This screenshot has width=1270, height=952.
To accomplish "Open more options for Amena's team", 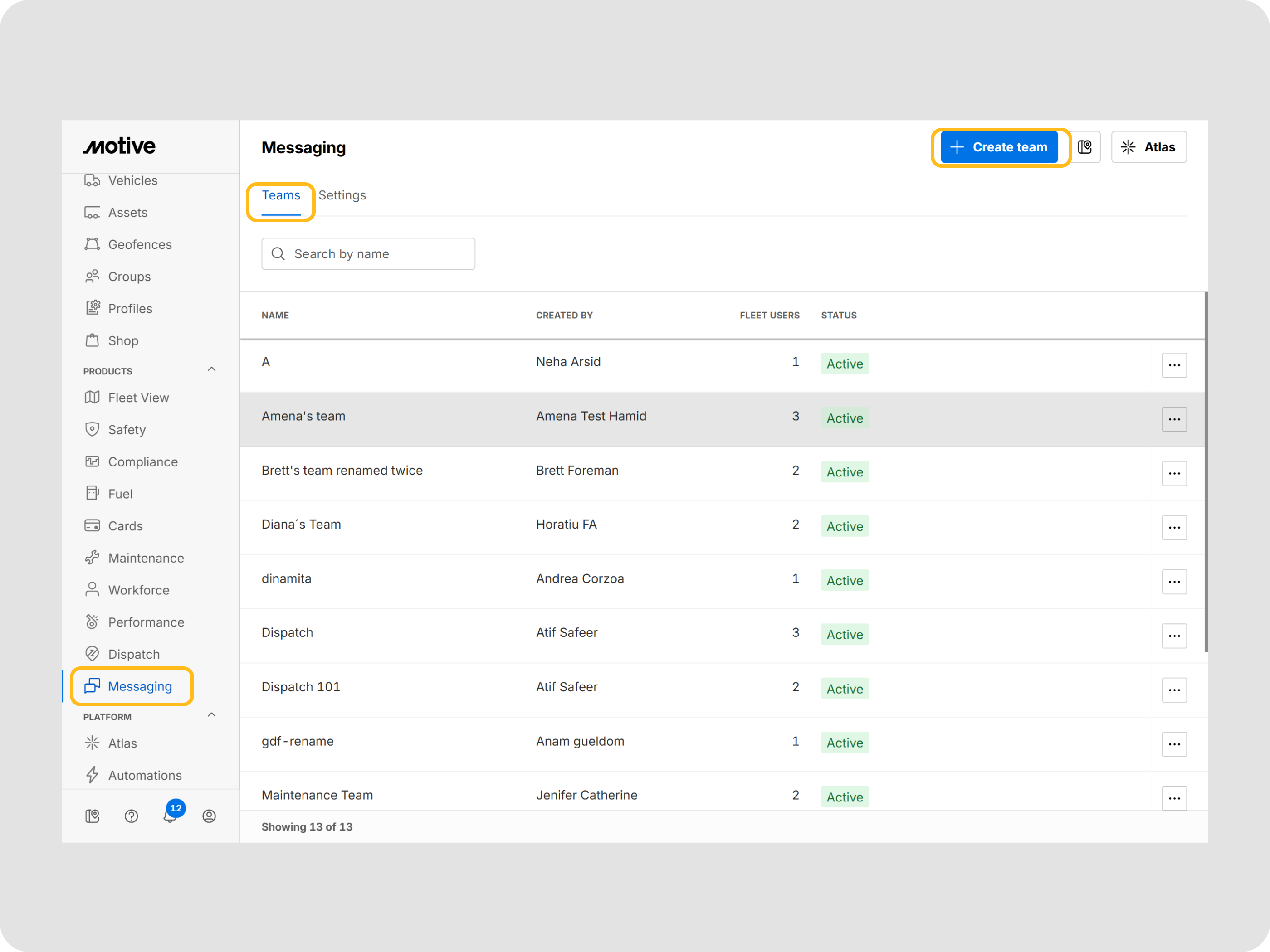I will tap(1174, 419).
